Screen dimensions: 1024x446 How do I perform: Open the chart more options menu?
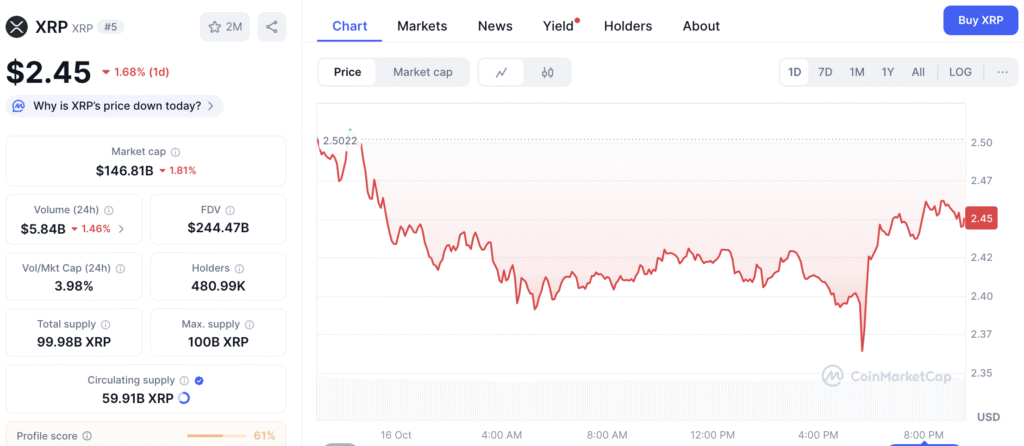pos(1002,72)
